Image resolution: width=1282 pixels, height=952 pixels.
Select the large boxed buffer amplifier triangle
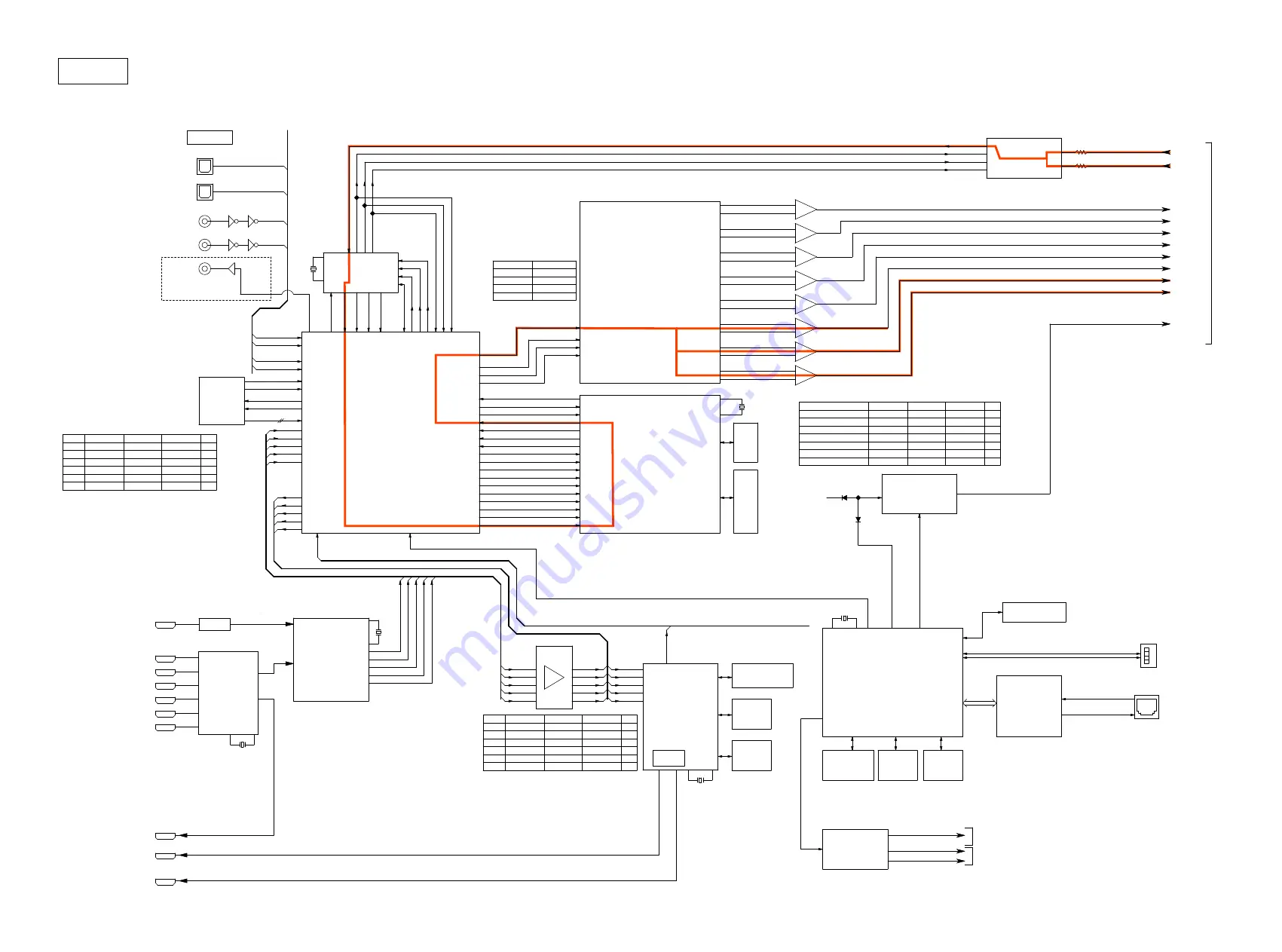tap(554, 678)
